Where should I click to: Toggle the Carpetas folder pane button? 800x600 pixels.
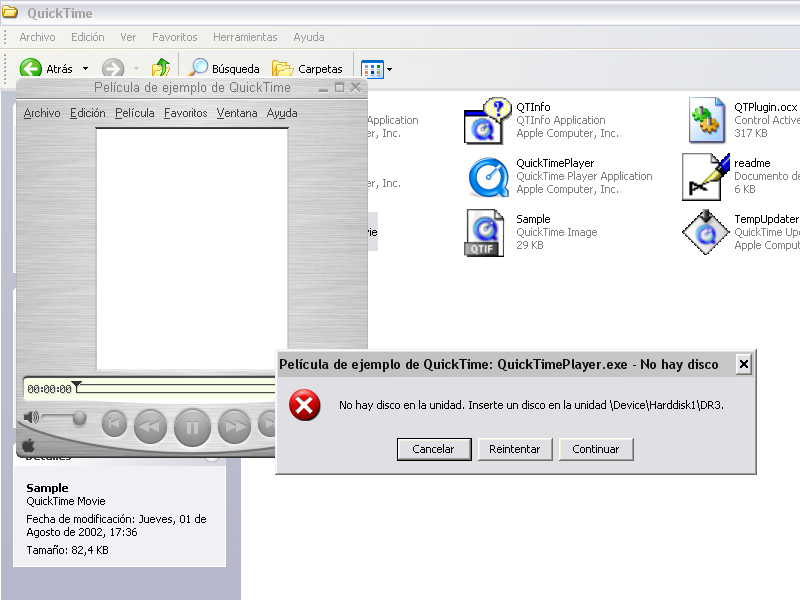click(x=308, y=69)
